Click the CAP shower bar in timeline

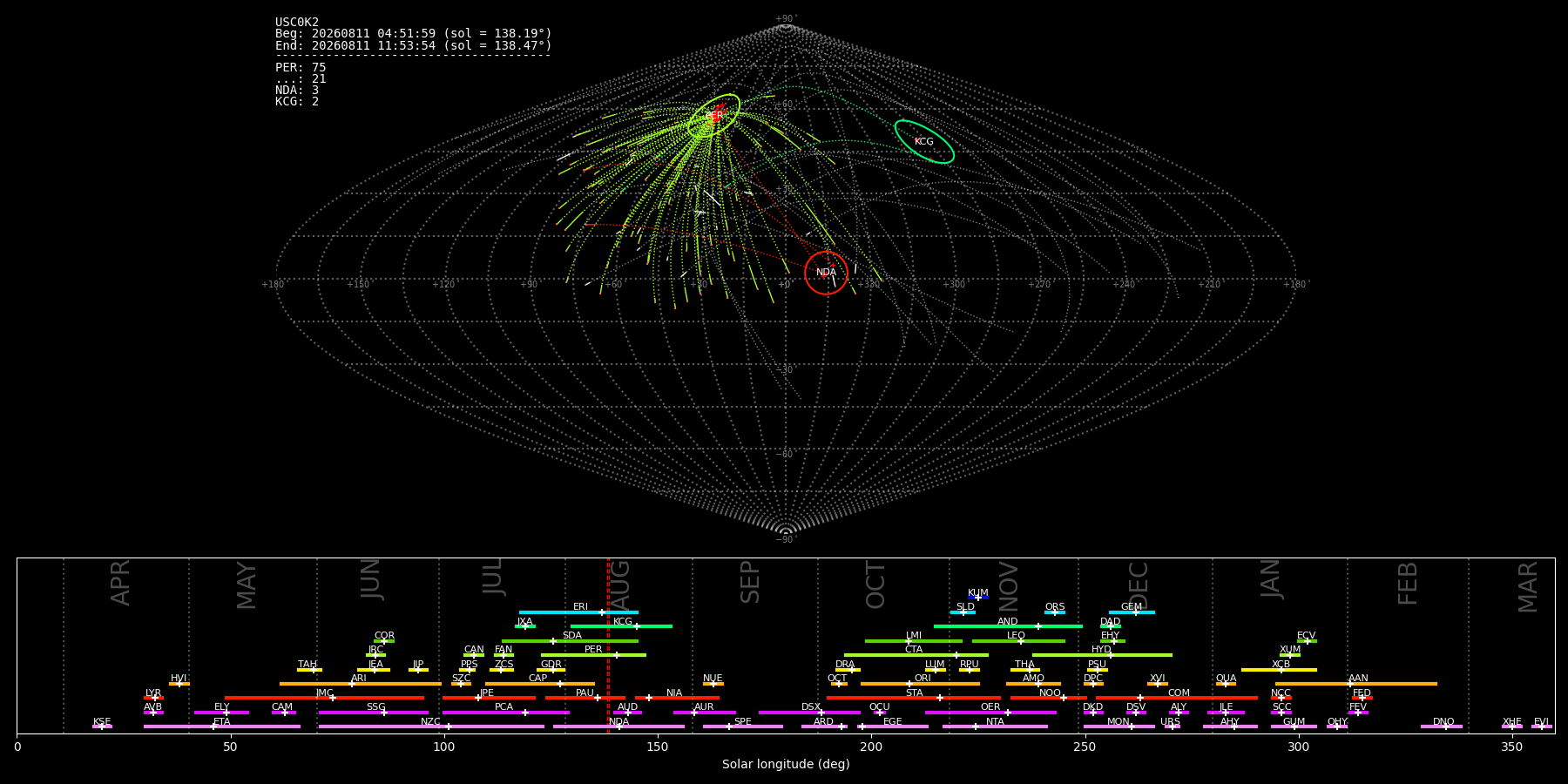540,684
